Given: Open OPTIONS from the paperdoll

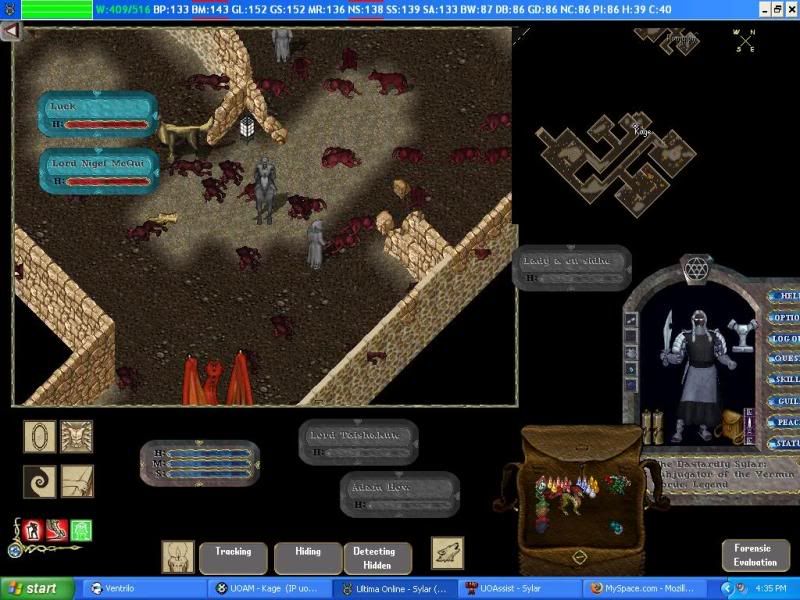Looking at the screenshot, I should pyautogui.click(x=785, y=317).
